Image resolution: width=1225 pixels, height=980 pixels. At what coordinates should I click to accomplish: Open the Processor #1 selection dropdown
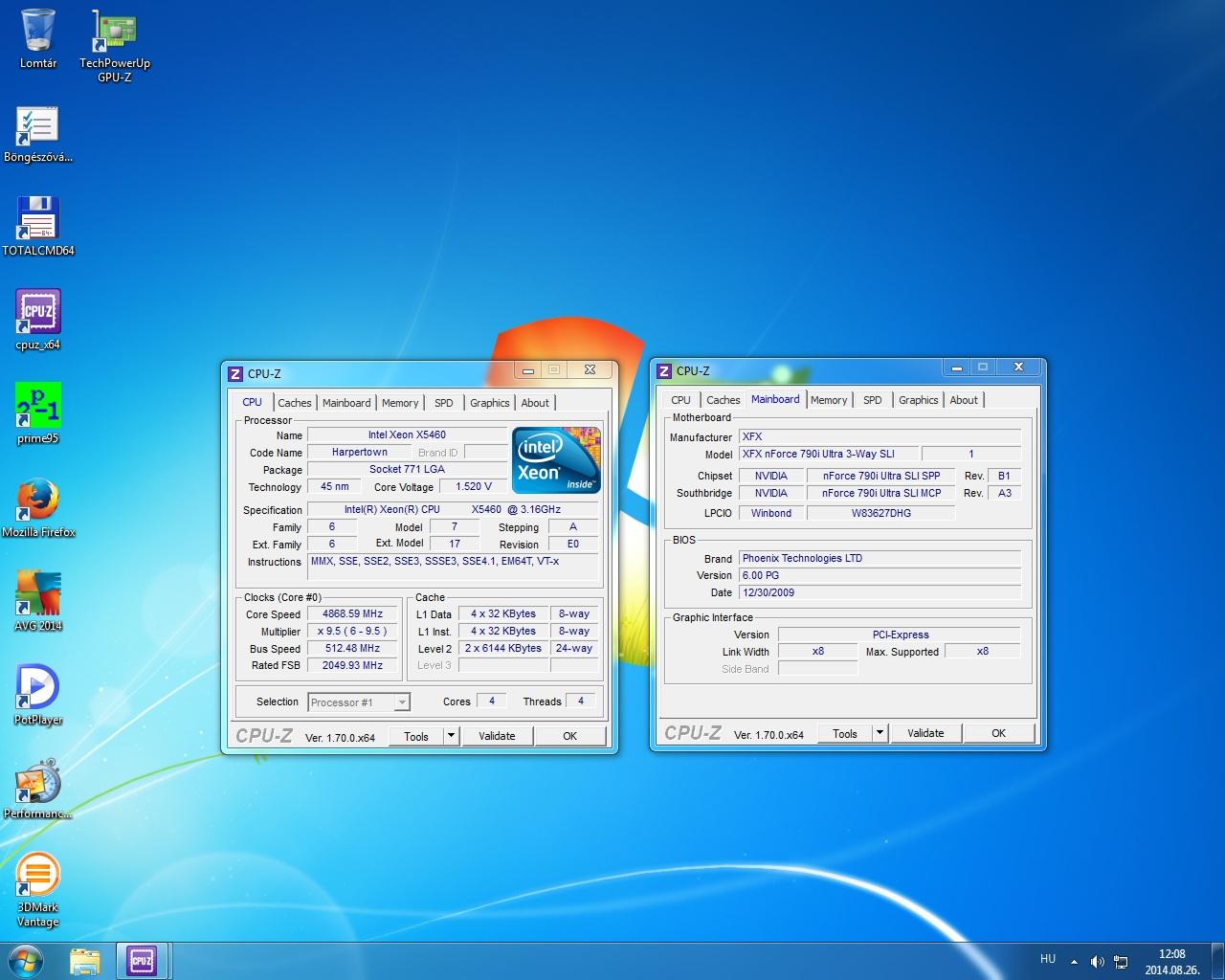[x=359, y=702]
